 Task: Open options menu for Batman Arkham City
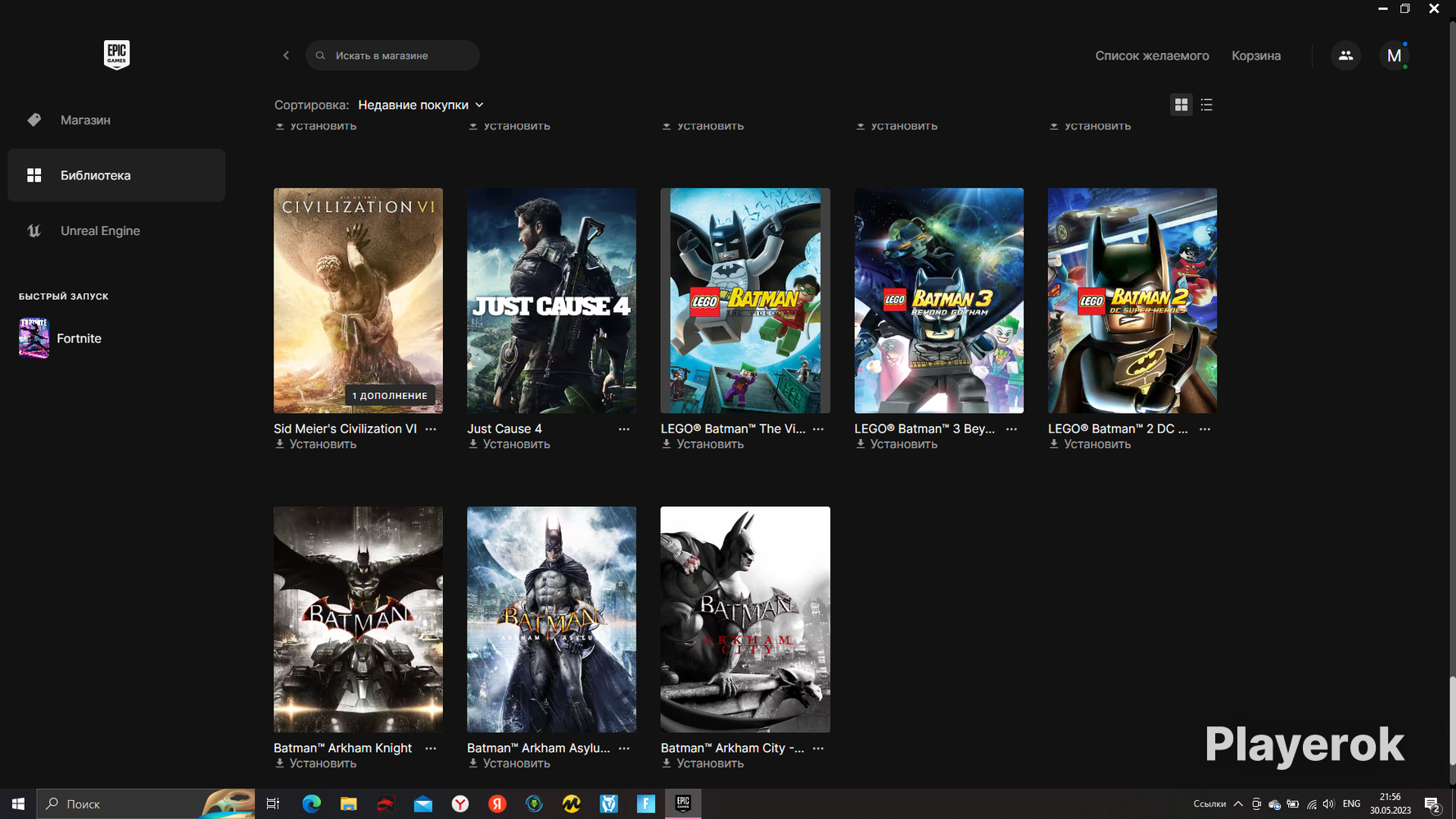pos(818,749)
